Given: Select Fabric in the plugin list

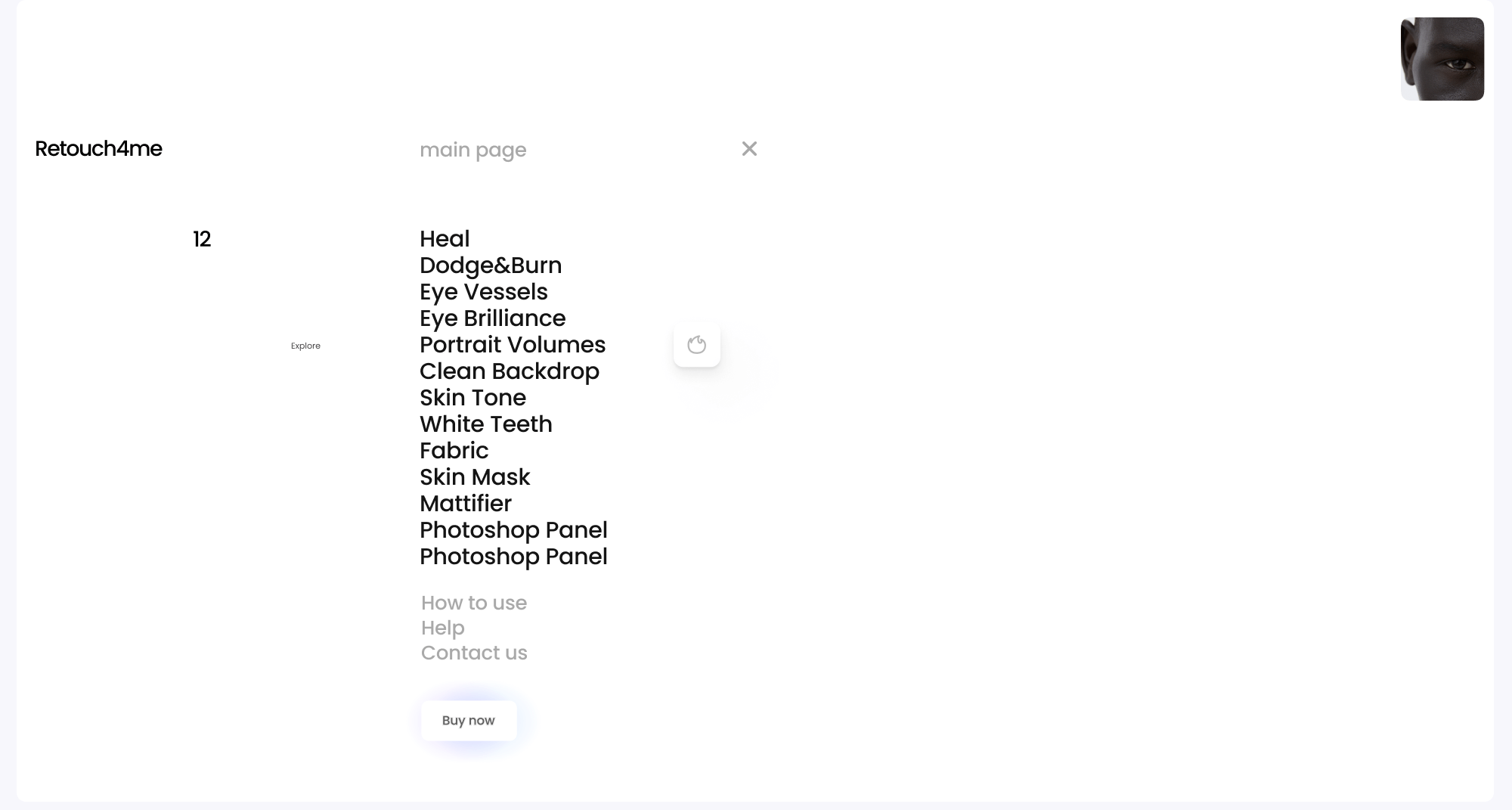Looking at the screenshot, I should (x=454, y=451).
